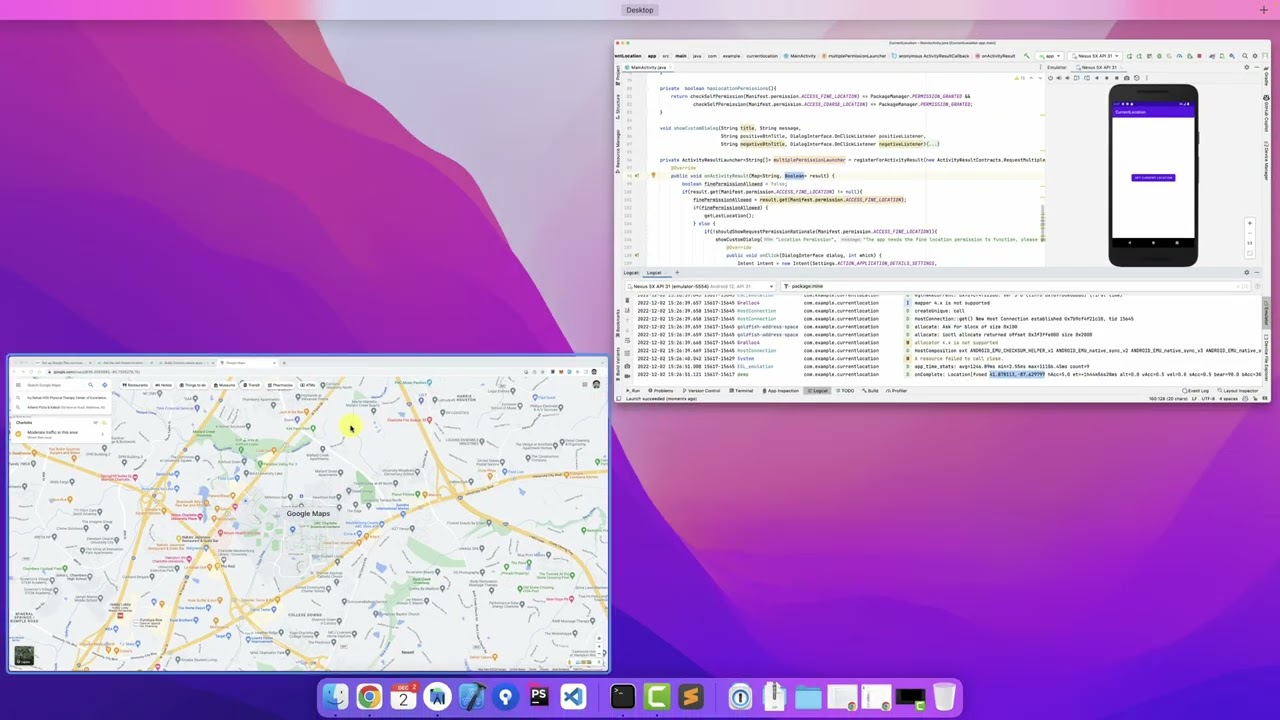Open the Logcat panel settings gear
Viewport: 1280px width, 720px height.
(1247, 272)
